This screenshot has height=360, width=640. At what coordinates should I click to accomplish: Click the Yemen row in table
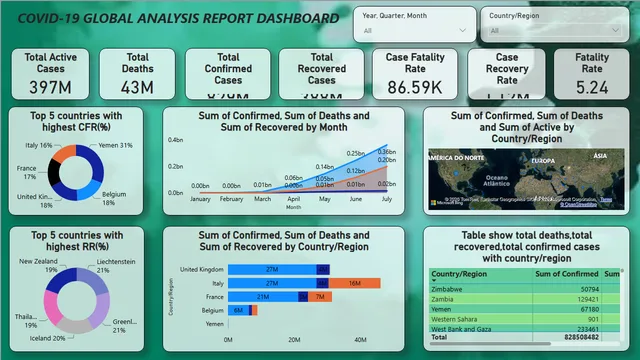point(524,309)
